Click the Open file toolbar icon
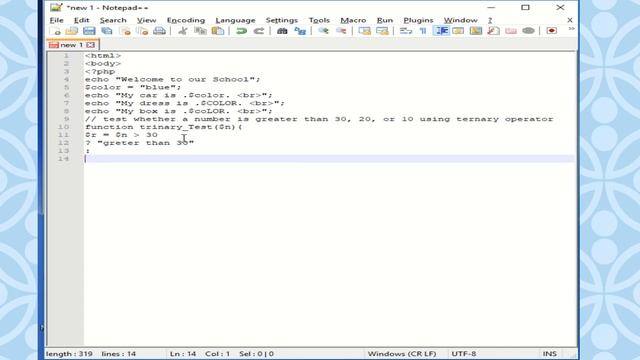The image size is (640, 360). pos(72,31)
